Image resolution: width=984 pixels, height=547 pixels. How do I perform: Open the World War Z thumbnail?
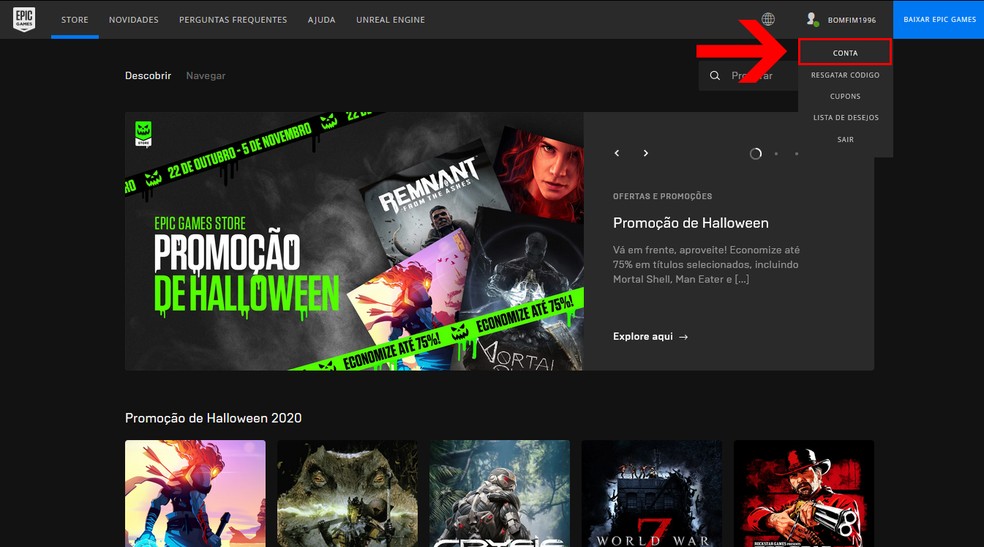click(x=651, y=493)
